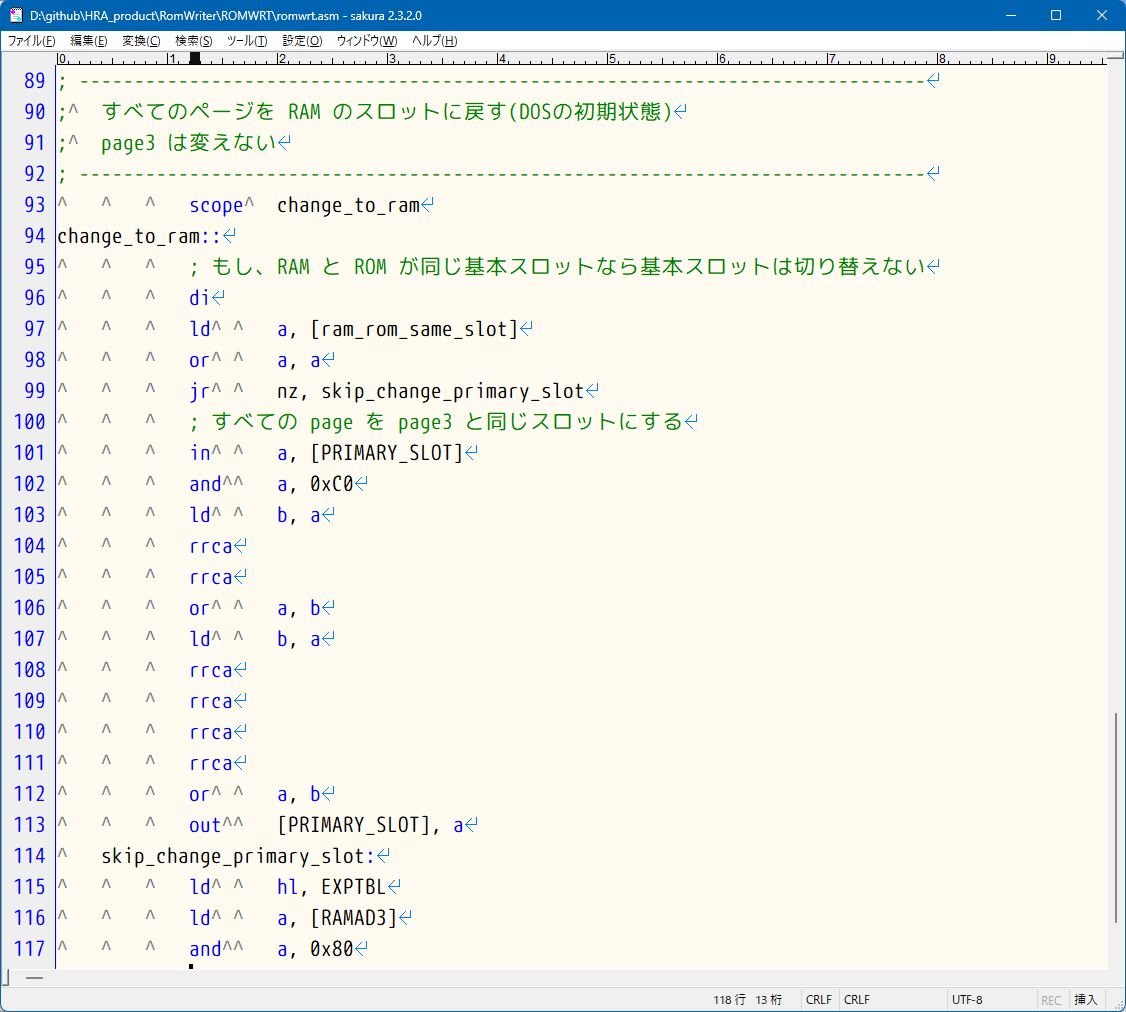
Task: Open the 検索(S) menu
Action: (x=193, y=41)
